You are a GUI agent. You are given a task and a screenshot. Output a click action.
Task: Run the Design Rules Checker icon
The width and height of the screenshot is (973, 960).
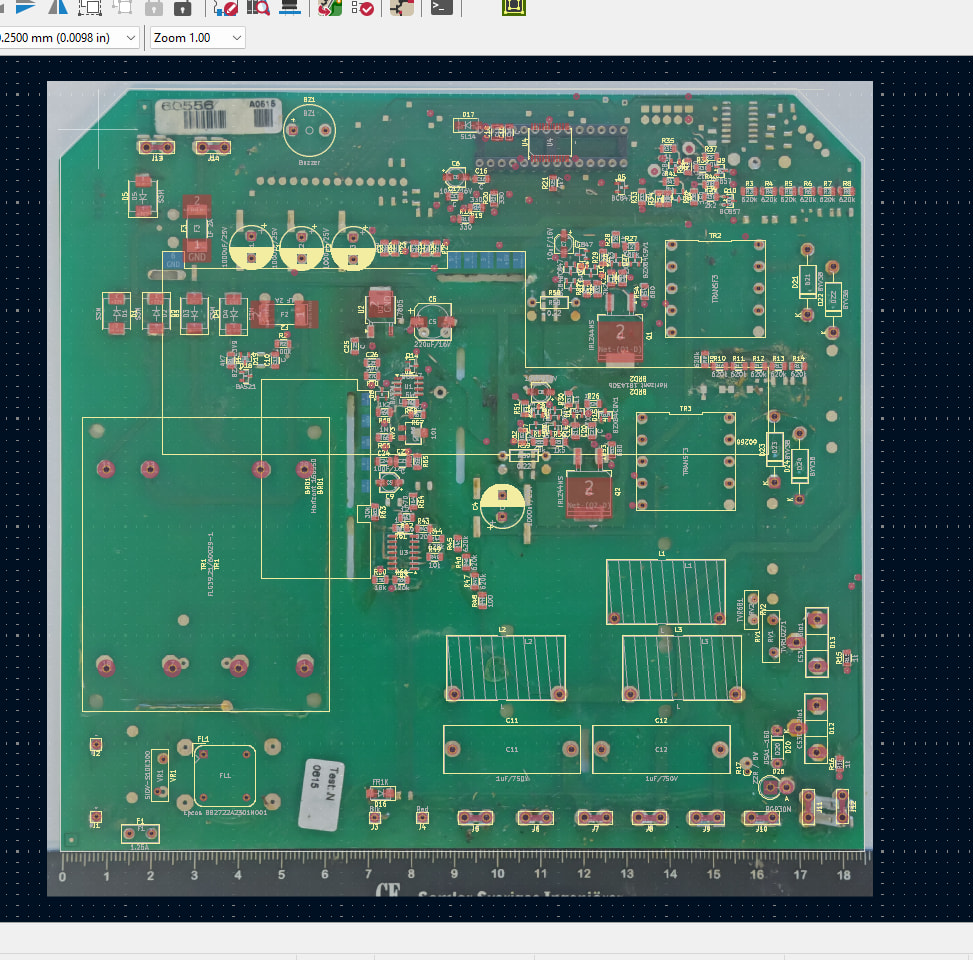362,7
